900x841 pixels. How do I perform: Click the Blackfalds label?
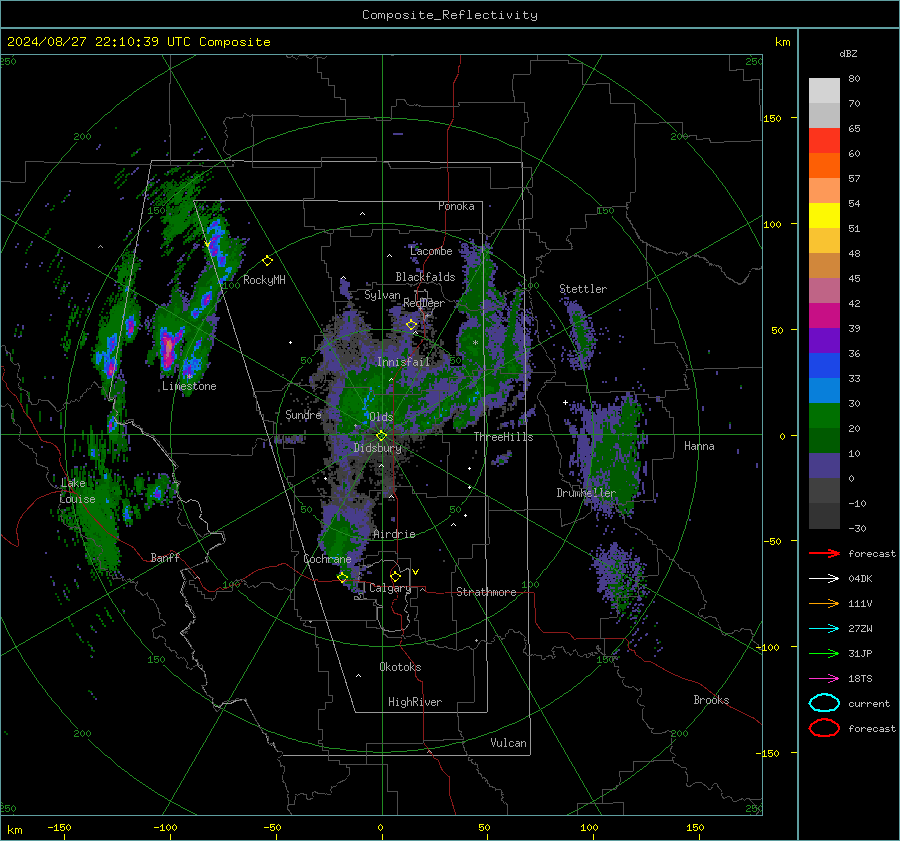425,277
